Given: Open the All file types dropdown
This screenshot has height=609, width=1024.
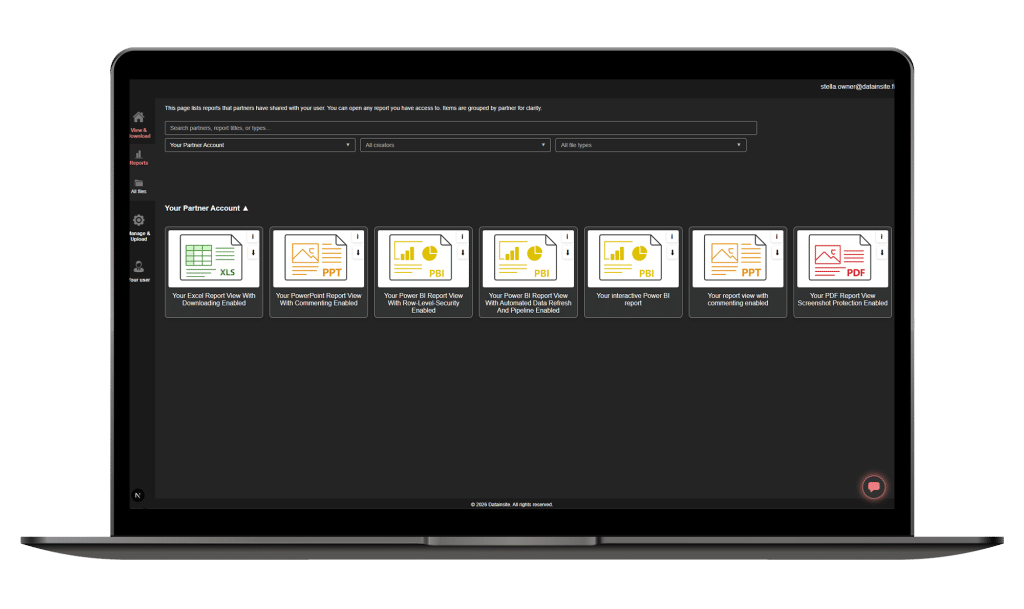Looking at the screenshot, I should 650,145.
